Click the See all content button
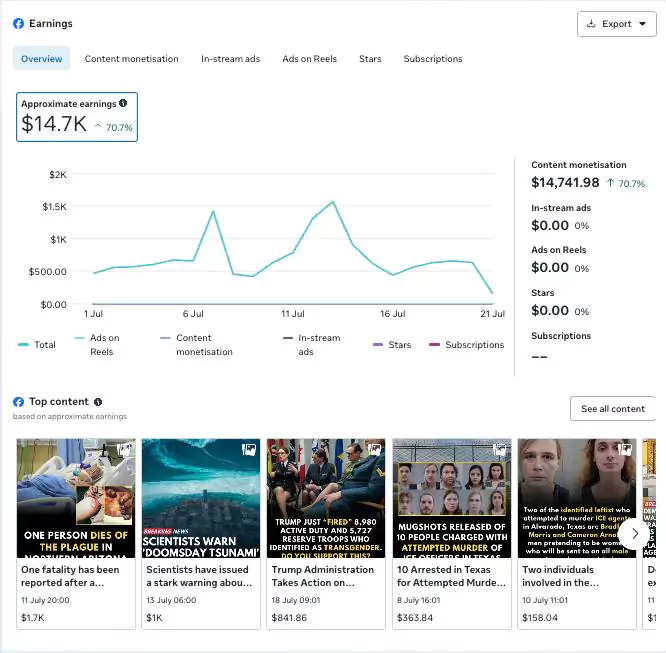Image resolution: width=666 pixels, height=653 pixels. tap(613, 408)
